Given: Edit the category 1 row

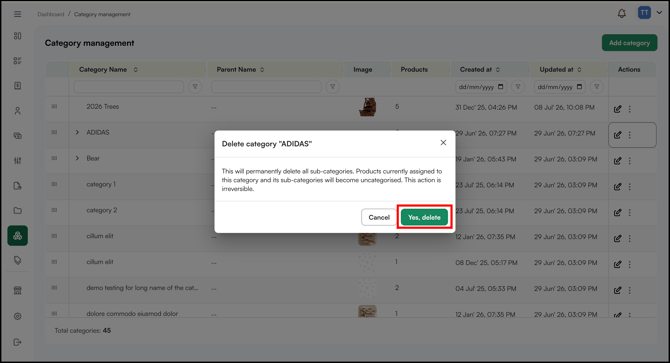Looking at the screenshot, I should point(617,187).
